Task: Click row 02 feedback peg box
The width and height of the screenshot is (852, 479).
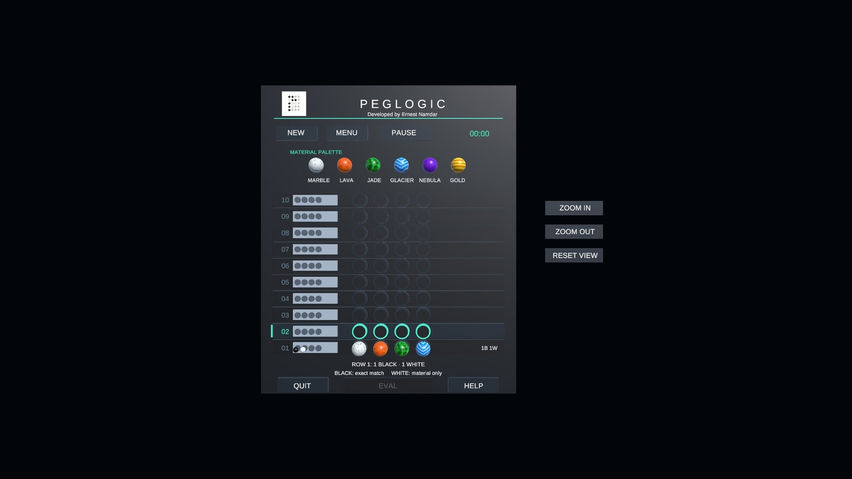Action: tap(315, 331)
